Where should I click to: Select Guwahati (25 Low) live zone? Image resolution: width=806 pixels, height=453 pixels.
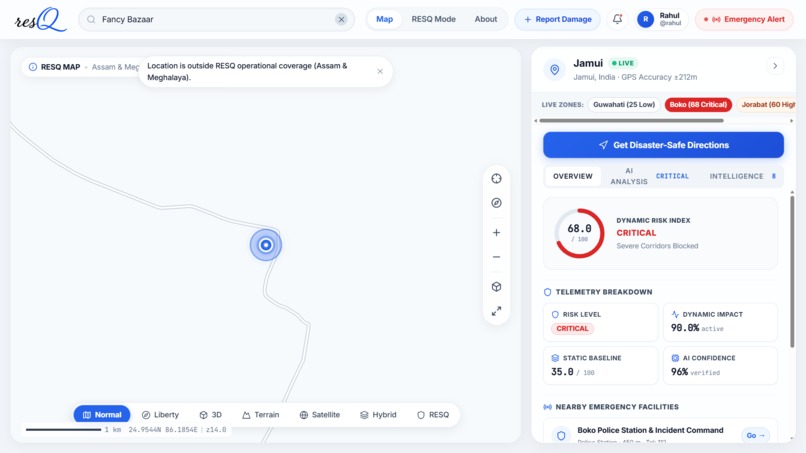[624, 104]
